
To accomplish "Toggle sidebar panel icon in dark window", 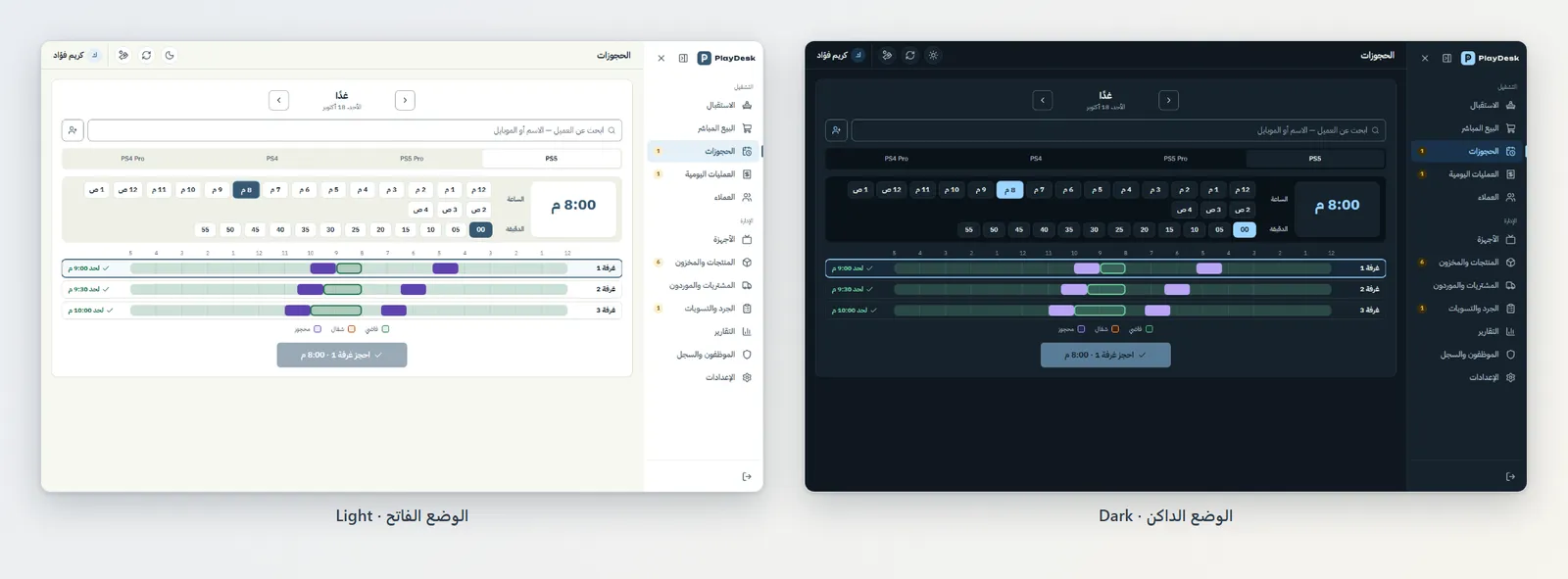I will pos(1446,58).
